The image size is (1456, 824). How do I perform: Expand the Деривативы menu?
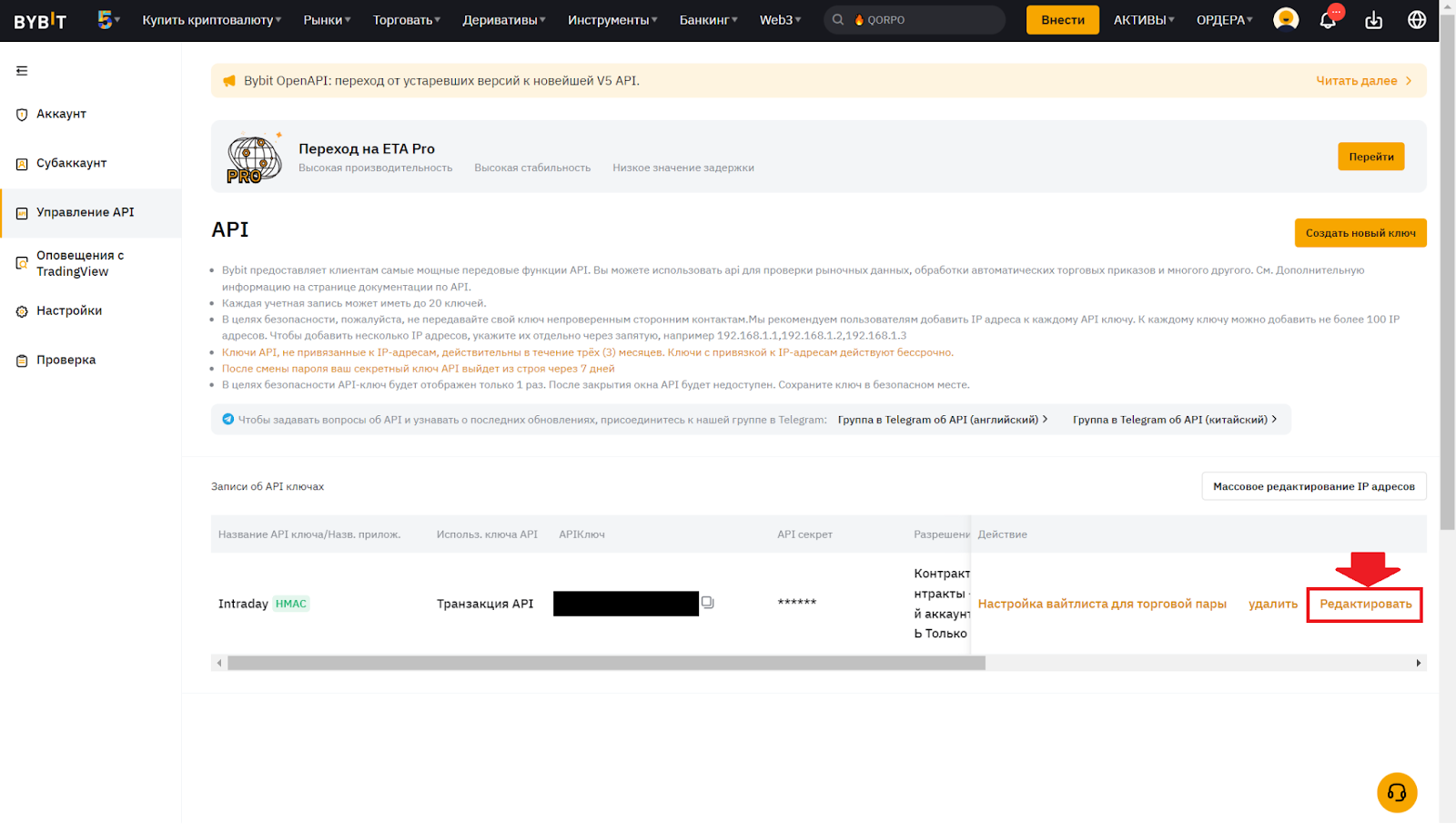point(504,20)
